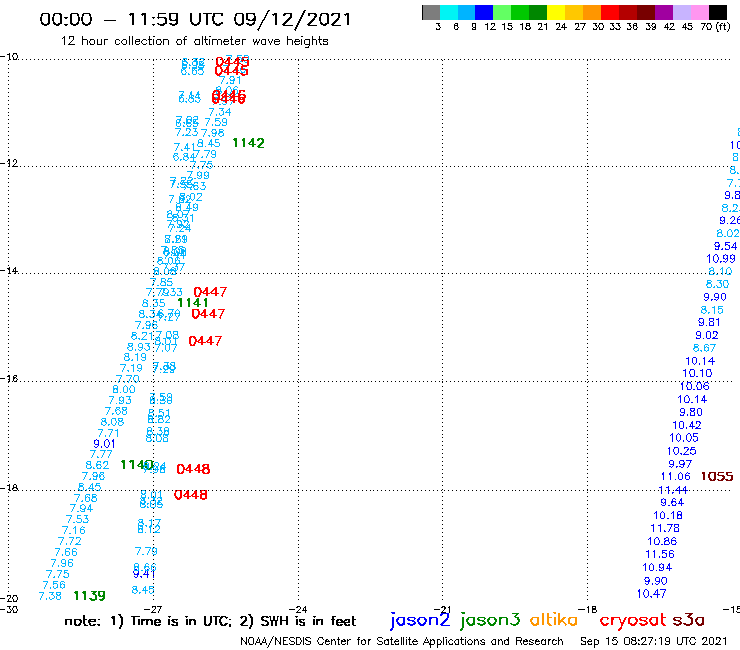The image size is (740, 650).
Task: Pick the yellow 24 ft legend swatch
Action: point(556,12)
